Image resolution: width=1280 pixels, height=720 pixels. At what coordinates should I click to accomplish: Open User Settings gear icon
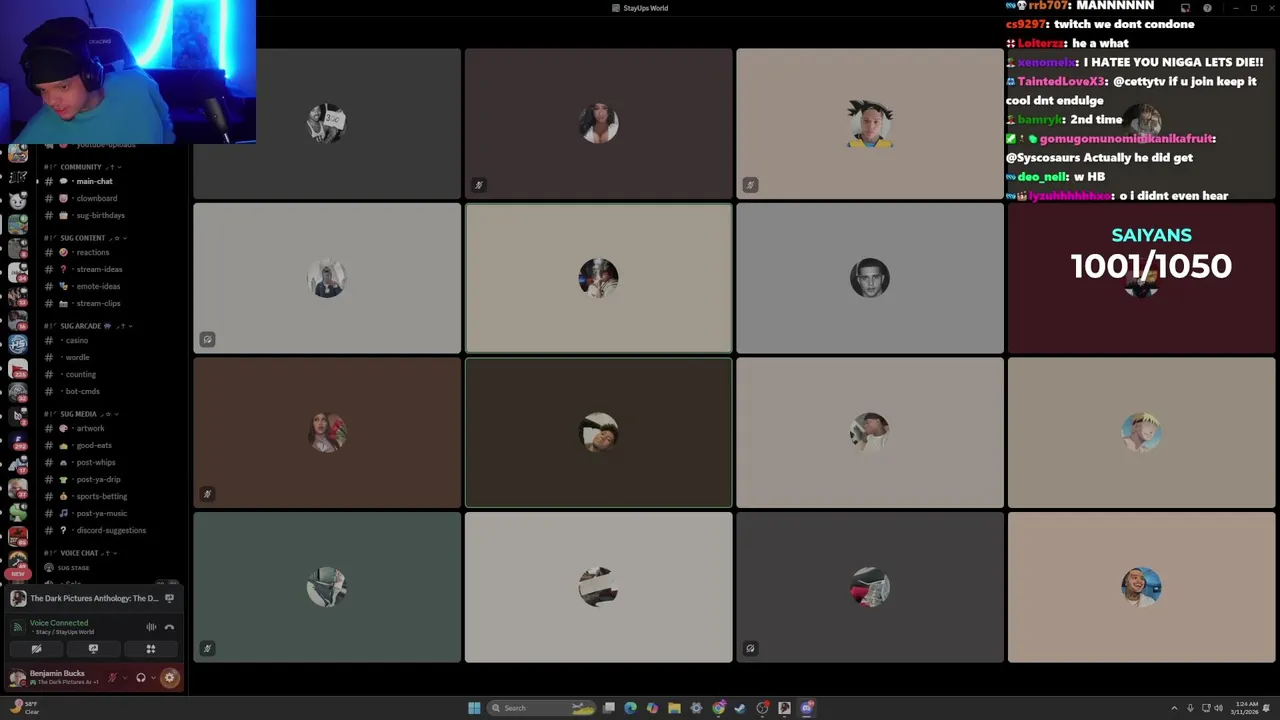click(169, 678)
